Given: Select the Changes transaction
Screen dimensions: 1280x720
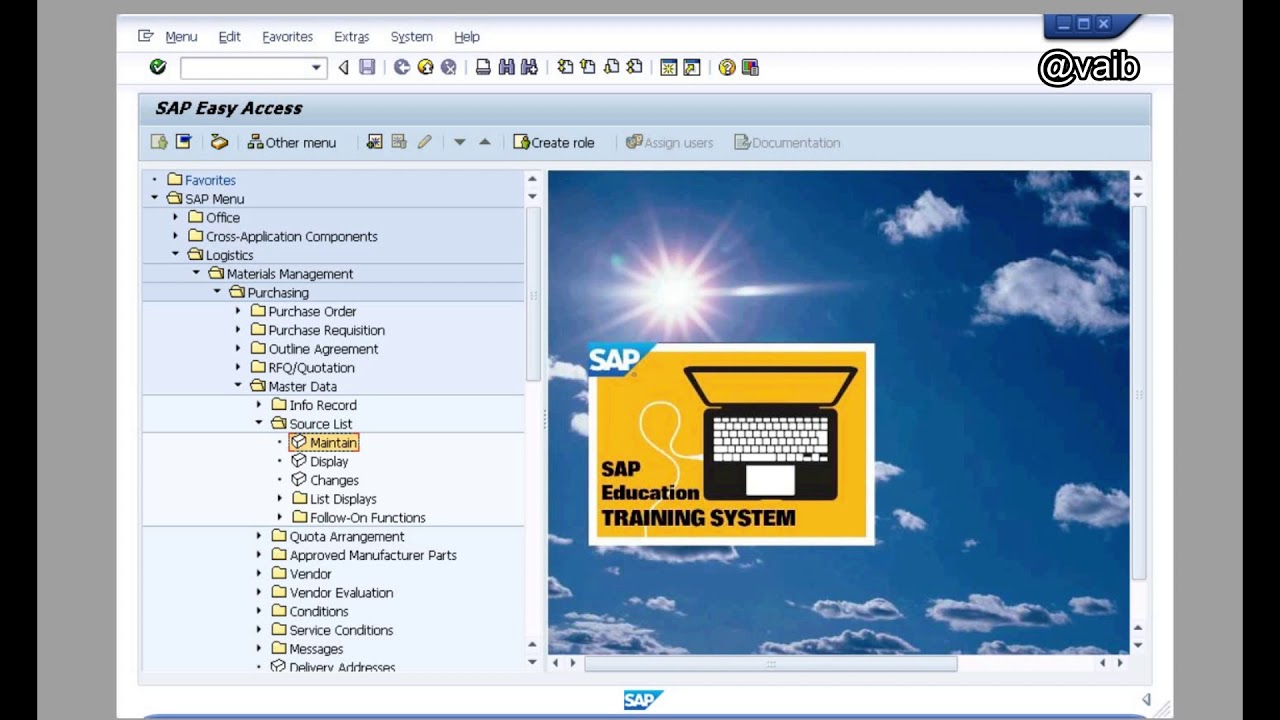Looking at the screenshot, I should click(325, 480).
